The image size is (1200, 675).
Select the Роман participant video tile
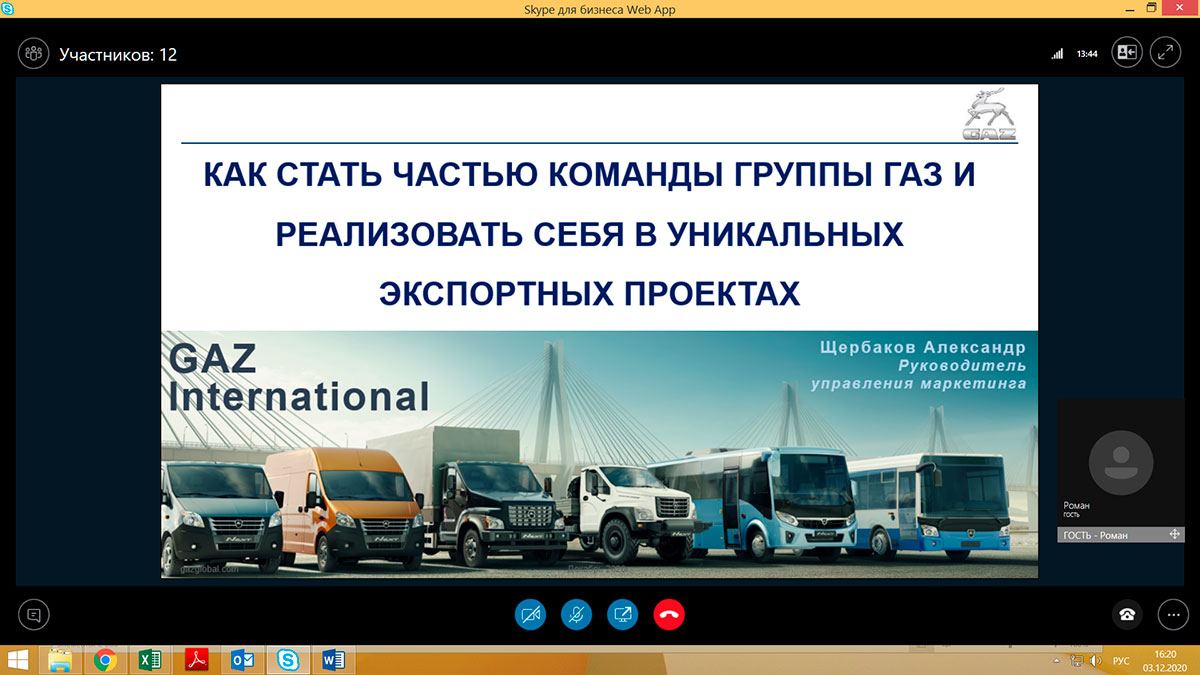click(x=1121, y=462)
